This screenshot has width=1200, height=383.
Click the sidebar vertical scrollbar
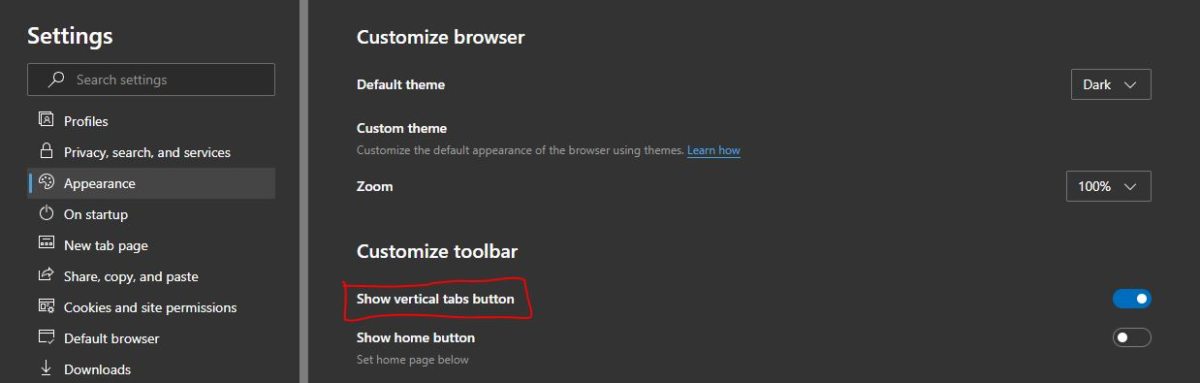[303, 191]
